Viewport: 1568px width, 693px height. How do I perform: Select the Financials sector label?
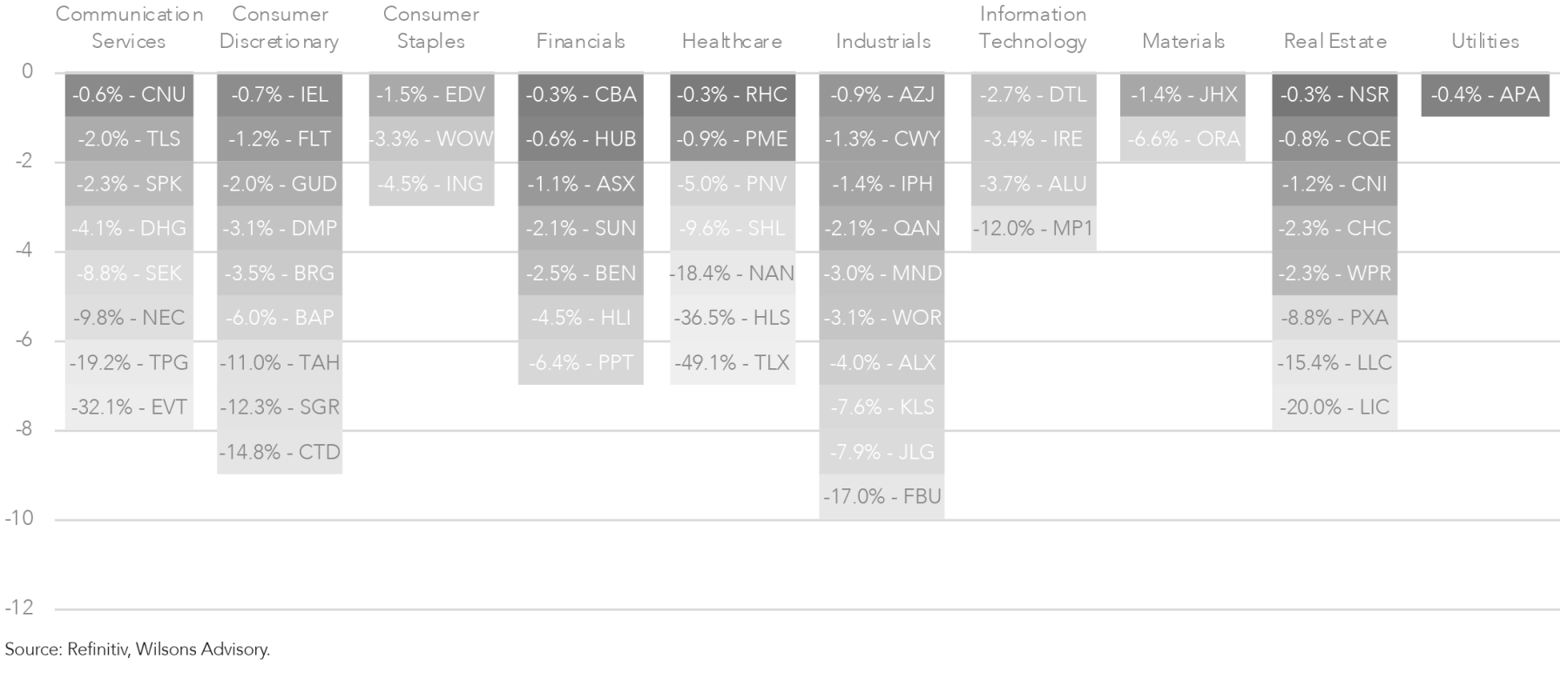[x=581, y=41]
